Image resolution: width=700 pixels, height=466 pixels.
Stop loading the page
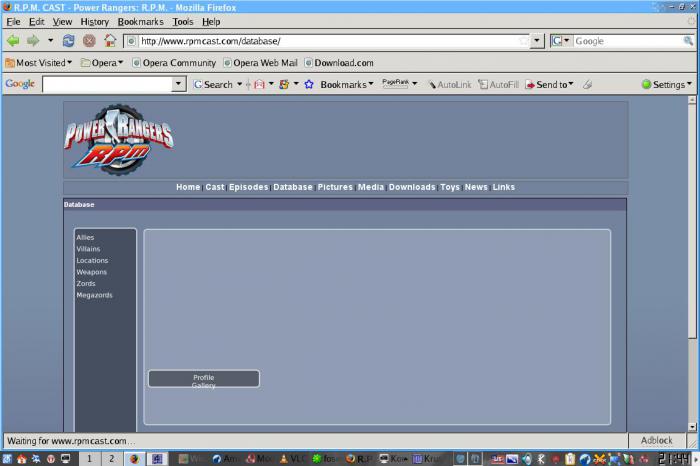tap(89, 41)
